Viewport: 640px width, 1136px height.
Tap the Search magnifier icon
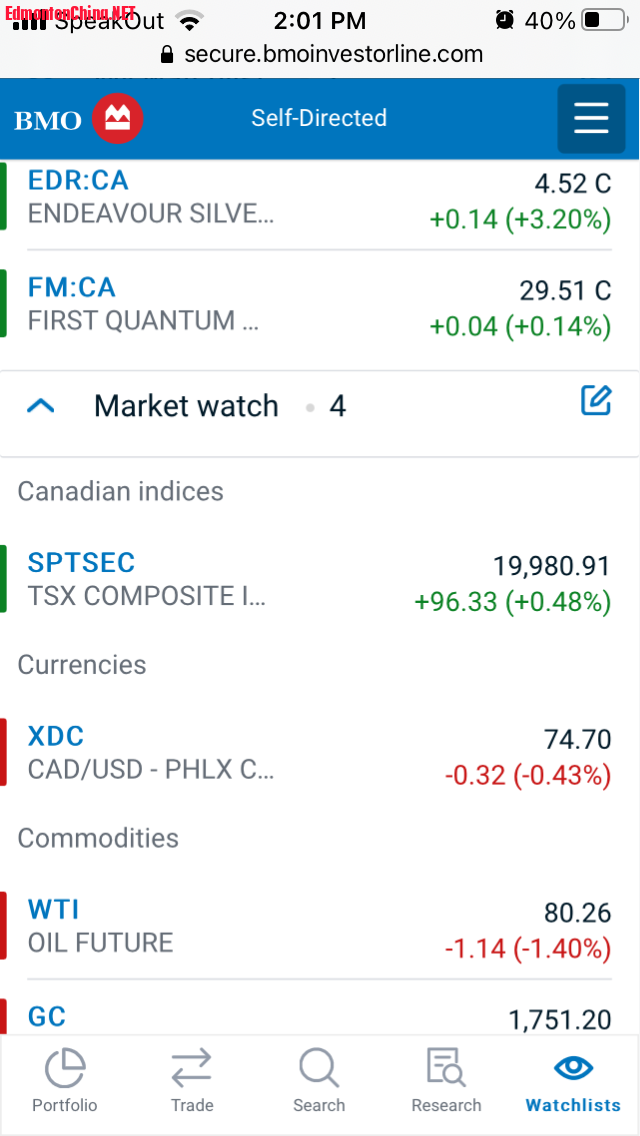click(x=319, y=1068)
